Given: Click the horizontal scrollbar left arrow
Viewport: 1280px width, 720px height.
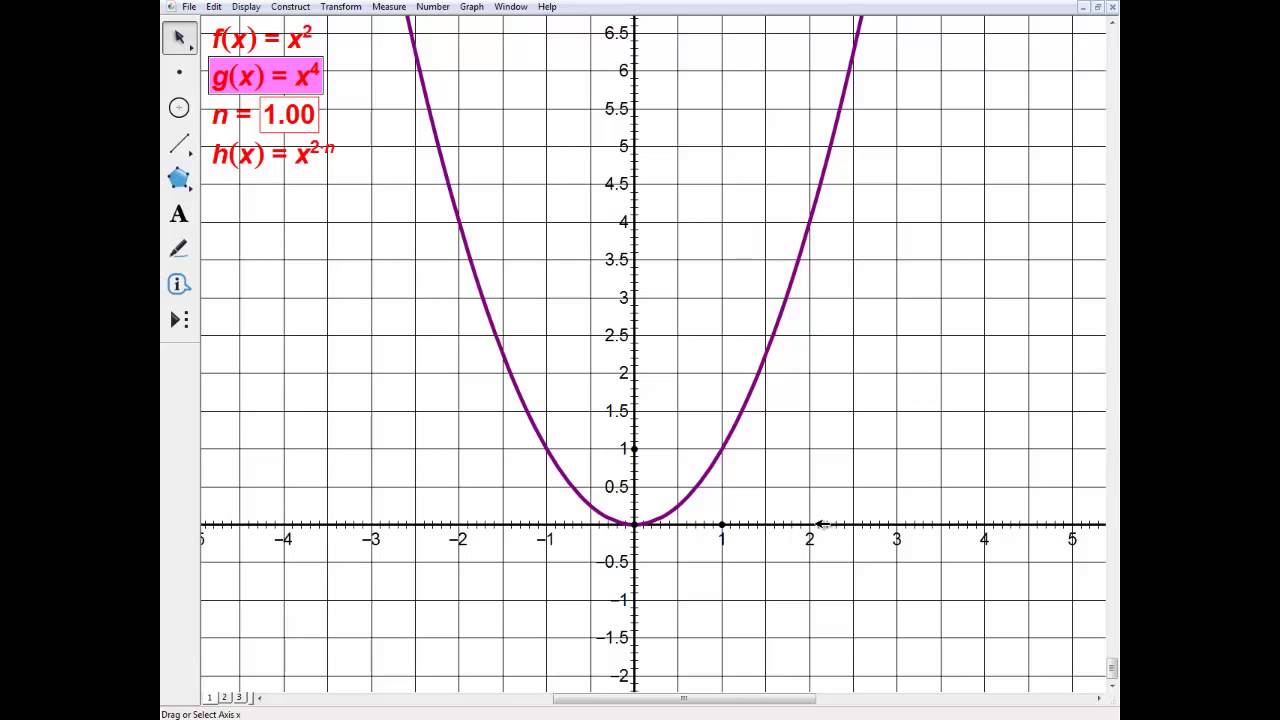Looking at the screenshot, I should point(260,698).
